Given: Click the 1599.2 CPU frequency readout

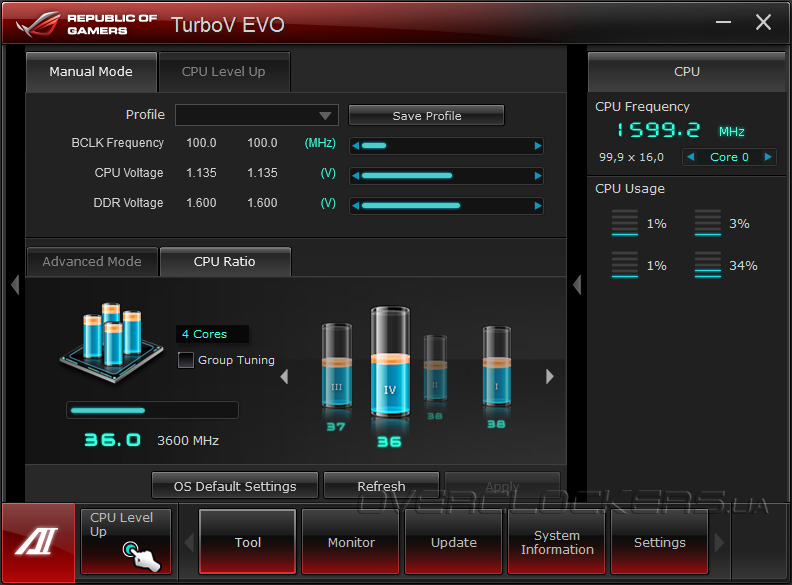Looking at the screenshot, I should (x=659, y=130).
